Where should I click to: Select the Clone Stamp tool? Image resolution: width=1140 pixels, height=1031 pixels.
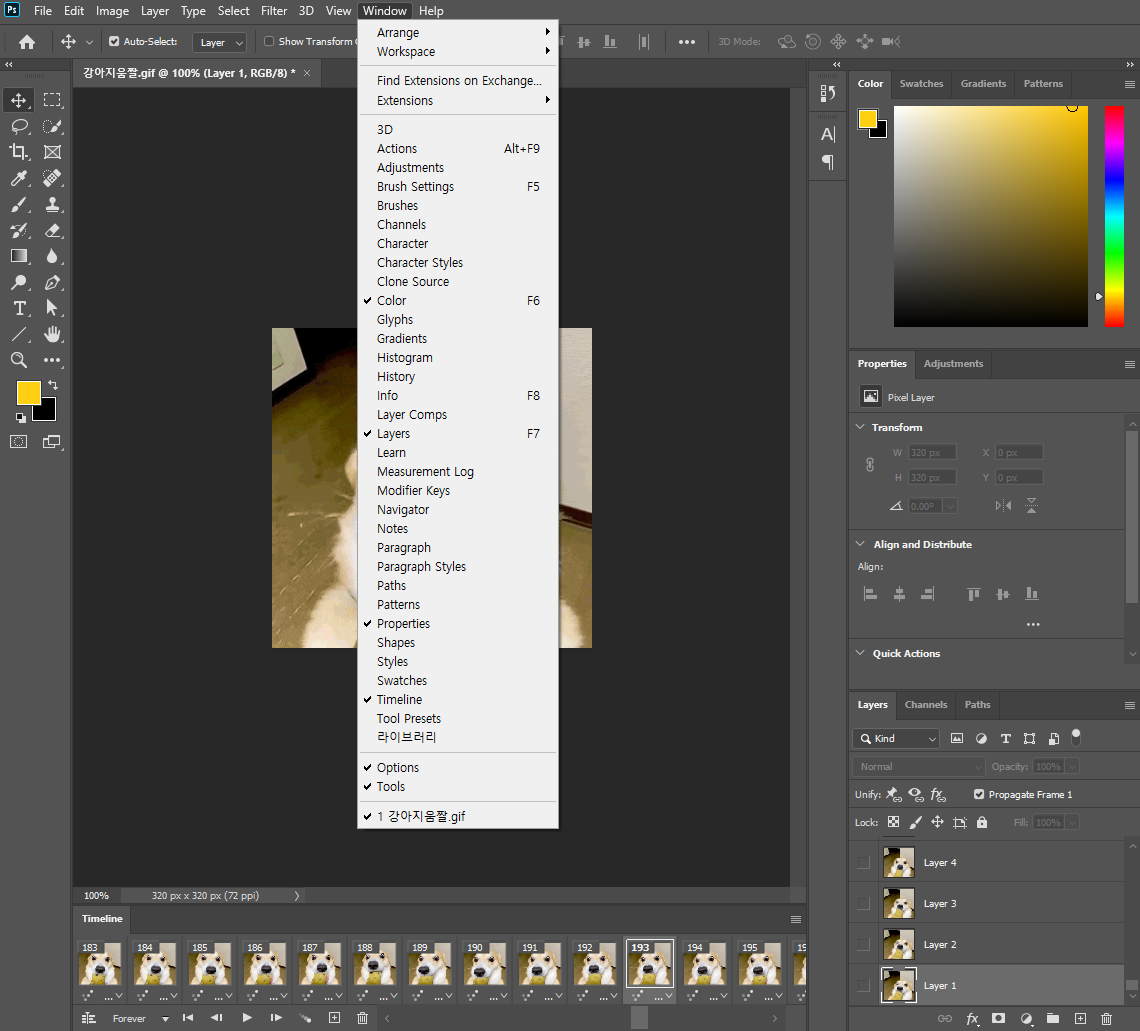(52, 204)
